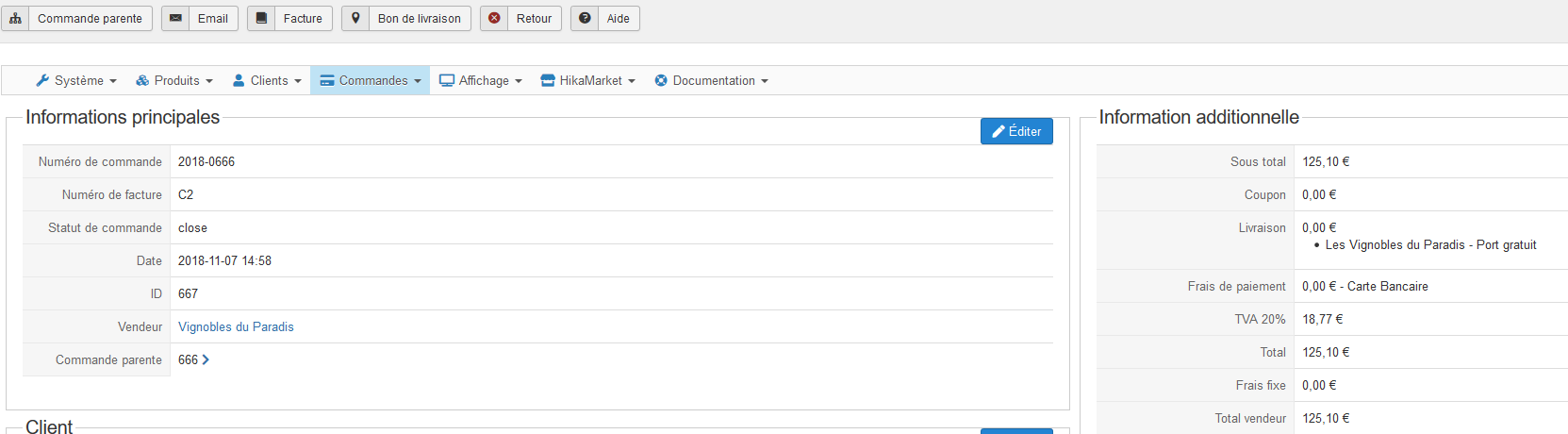
Task: Click the Email envelope icon
Action: pyautogui.click(x=175, y=18)
